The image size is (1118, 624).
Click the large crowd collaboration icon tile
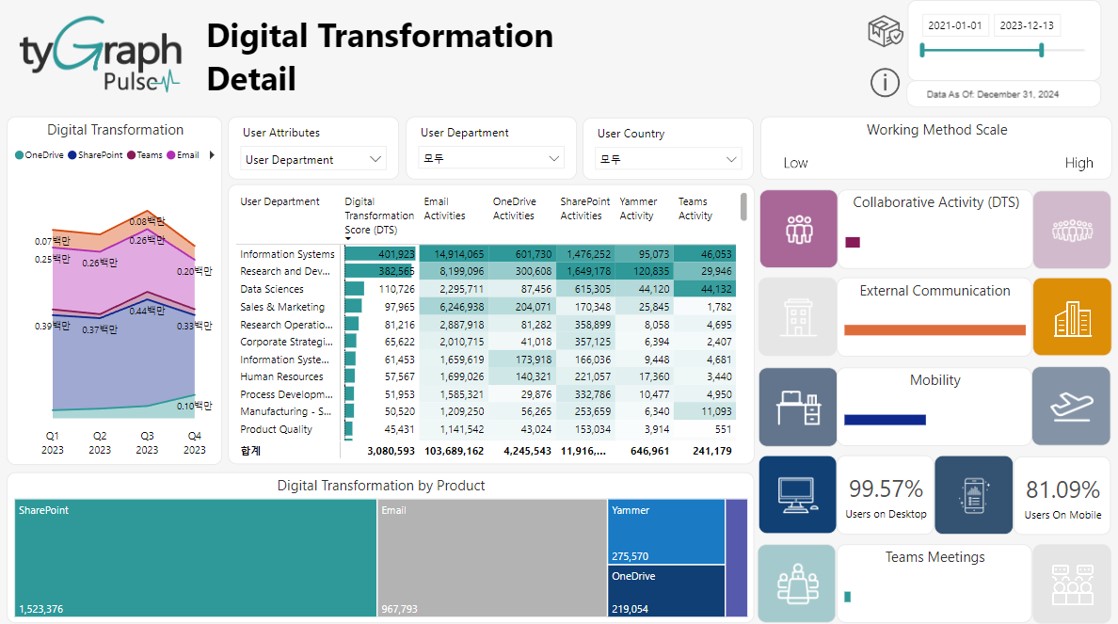[x=1072, y=230]
